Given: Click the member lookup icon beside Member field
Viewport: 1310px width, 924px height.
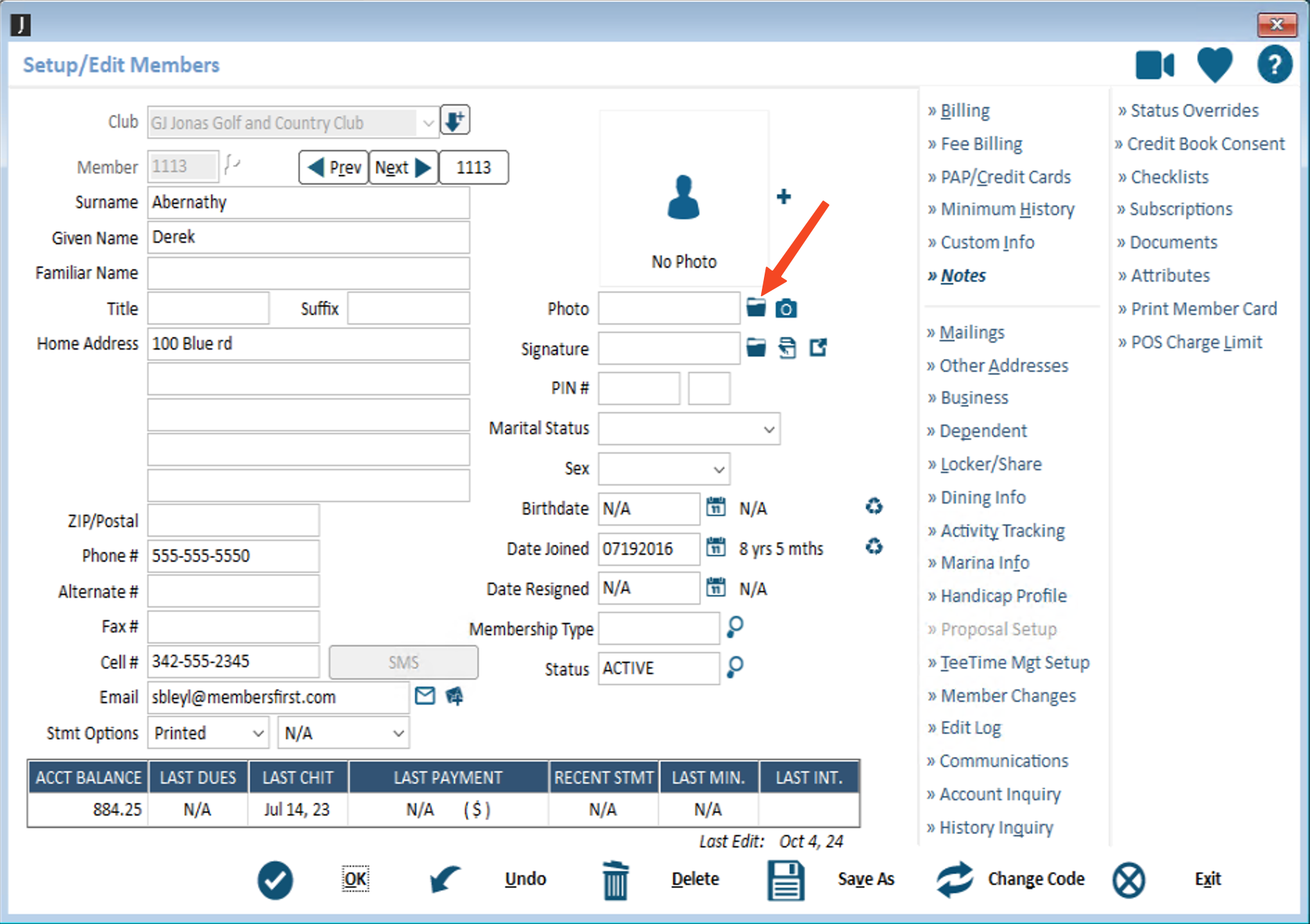Looking at the screenshot, I should click(x=232, y=165).
